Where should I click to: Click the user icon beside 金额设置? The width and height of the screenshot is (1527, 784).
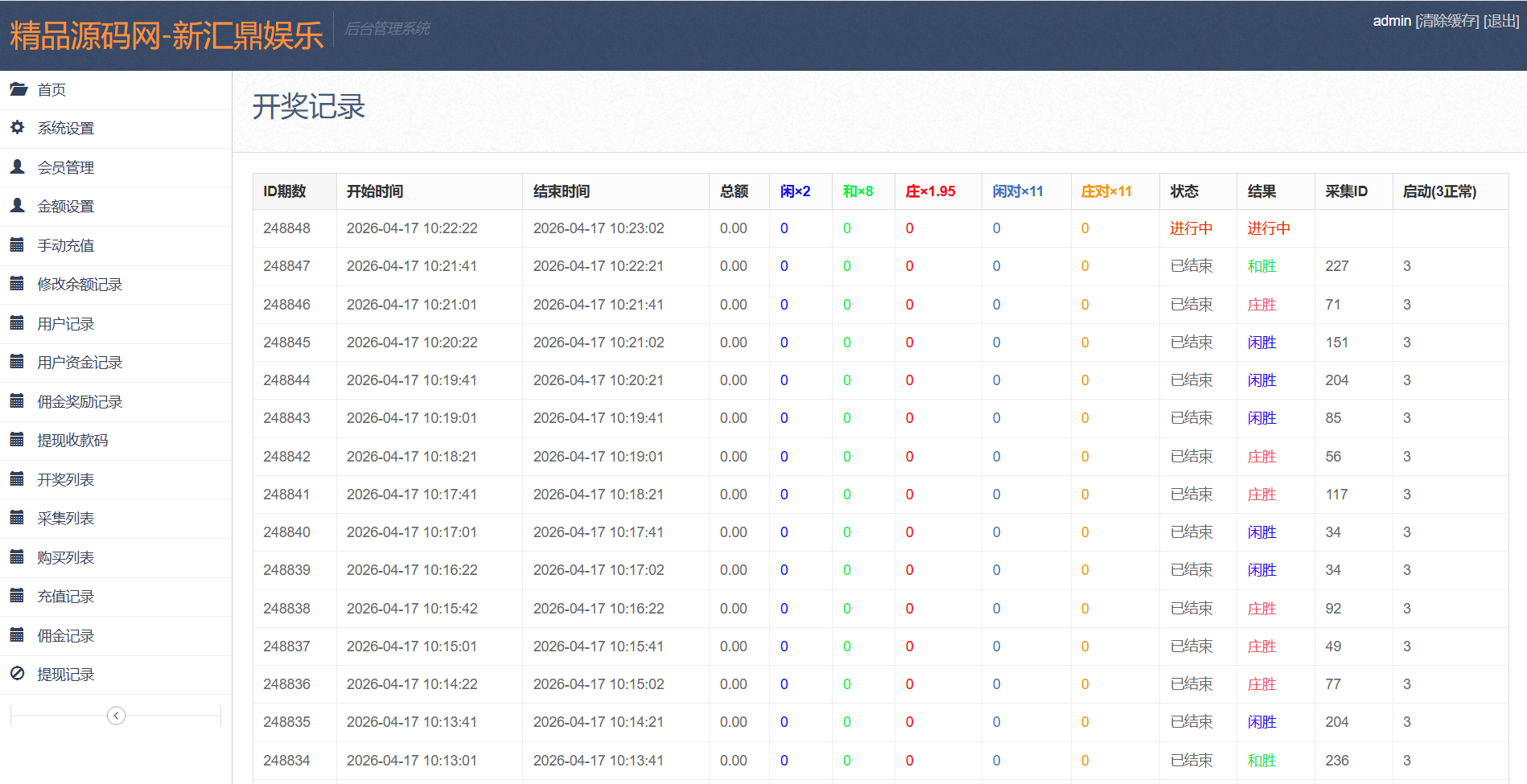[18, 206]
